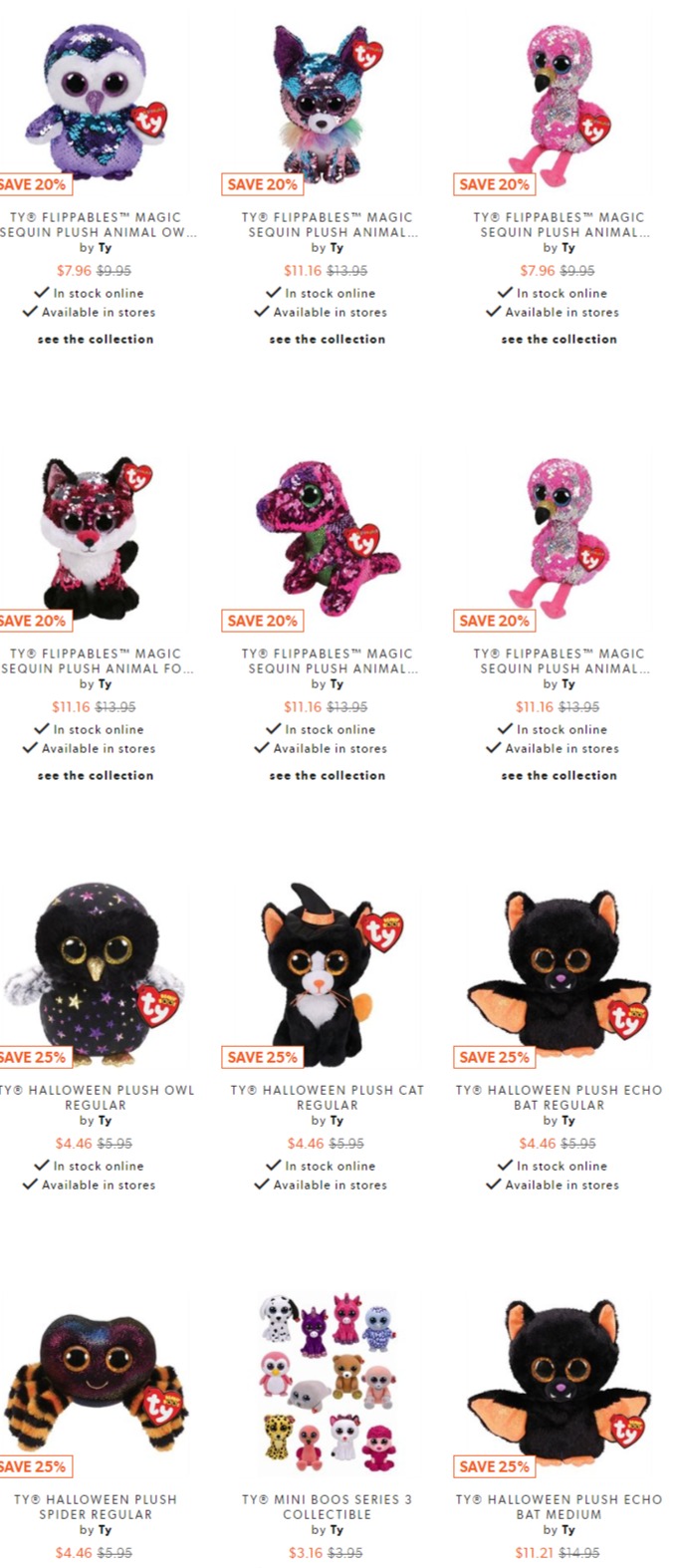The height and width of the screenshot is (1568, 677).
Task: View the Halloween black owl plush image
Action: pyautogui.click(x=95, y=977)
